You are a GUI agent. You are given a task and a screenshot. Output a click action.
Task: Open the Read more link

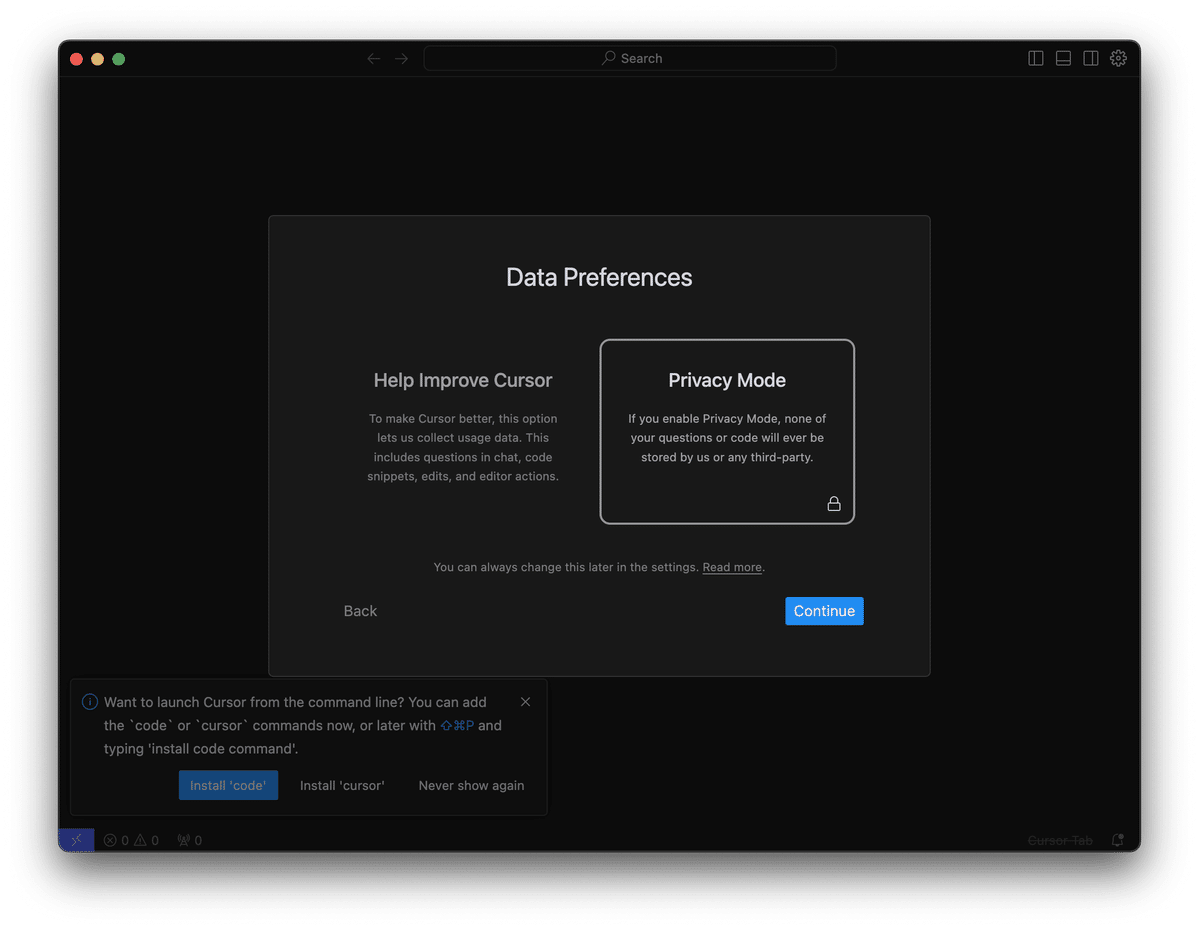click(x=732, y=567)
